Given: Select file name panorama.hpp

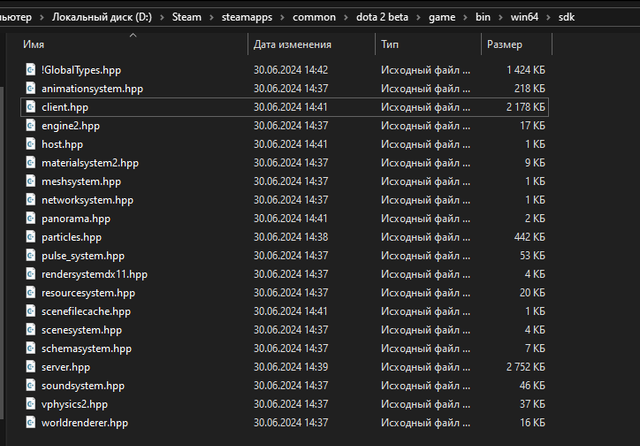Looking at the screenshot, I should 76,219.
